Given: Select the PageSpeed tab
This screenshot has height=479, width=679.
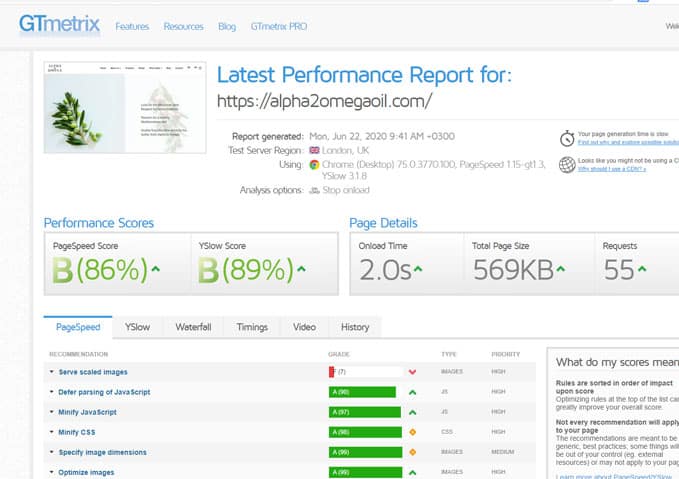Looking at the screenshot, I should point(78,327).
